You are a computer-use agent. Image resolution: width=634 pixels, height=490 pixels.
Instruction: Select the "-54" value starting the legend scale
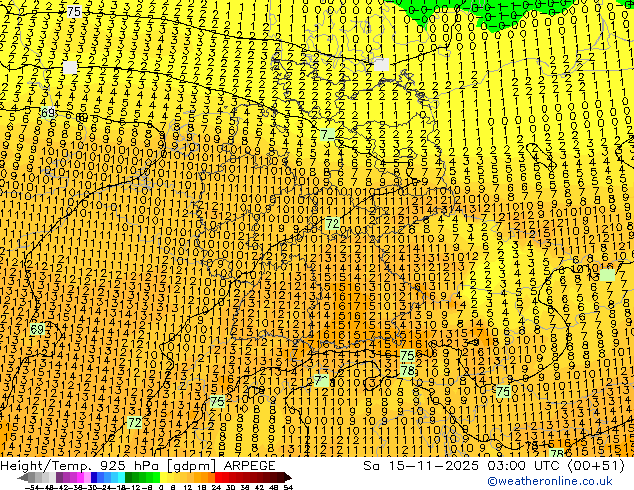coord(32,488)
